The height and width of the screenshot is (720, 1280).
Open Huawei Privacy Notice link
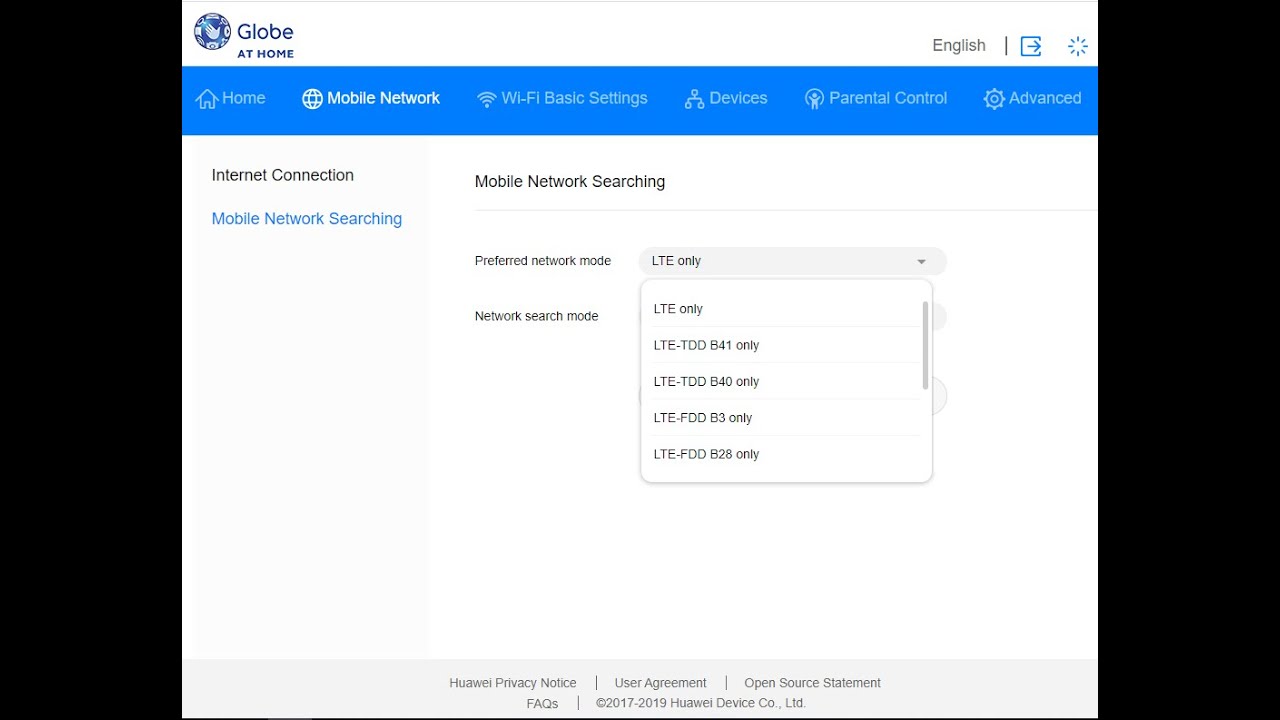coord(513,683)
